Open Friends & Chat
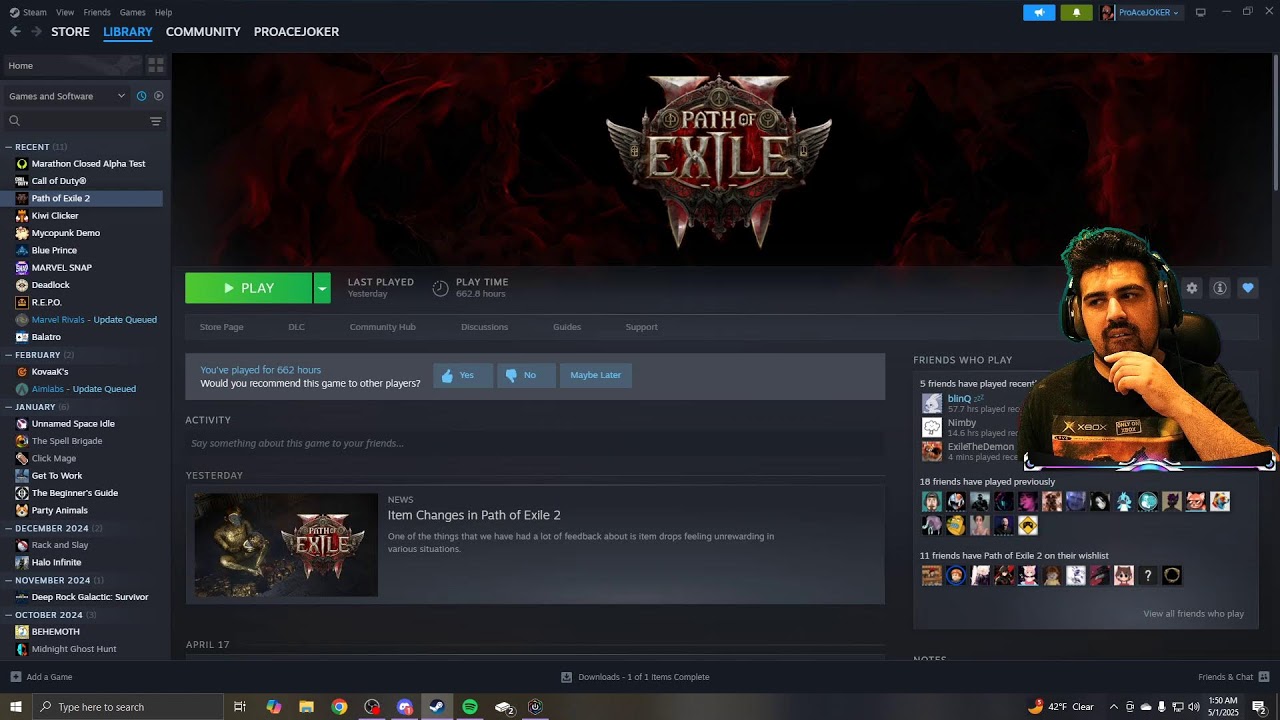The width and height of the screenshot is (1280, 720). click(1234, 677)
